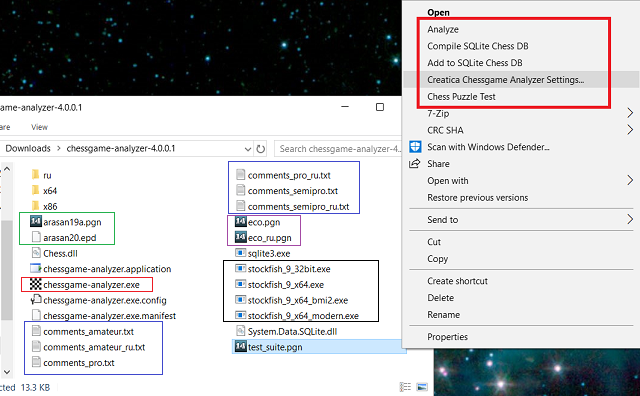The width and height of the screenshot is (640, 396).
Task: Refresh the folder with the refresh button
Action: (x=260, y=149)
